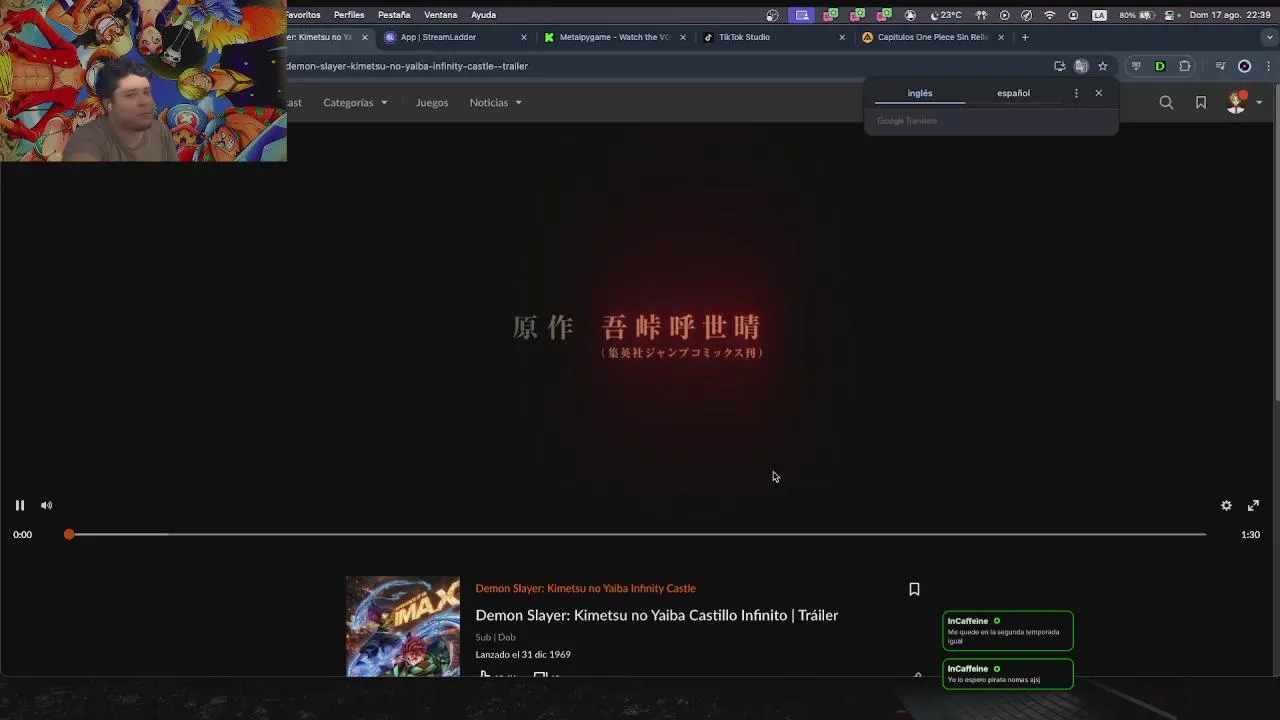Bookmark this page with the star icon
The image size is (1280, 720).
[1103, 66]
